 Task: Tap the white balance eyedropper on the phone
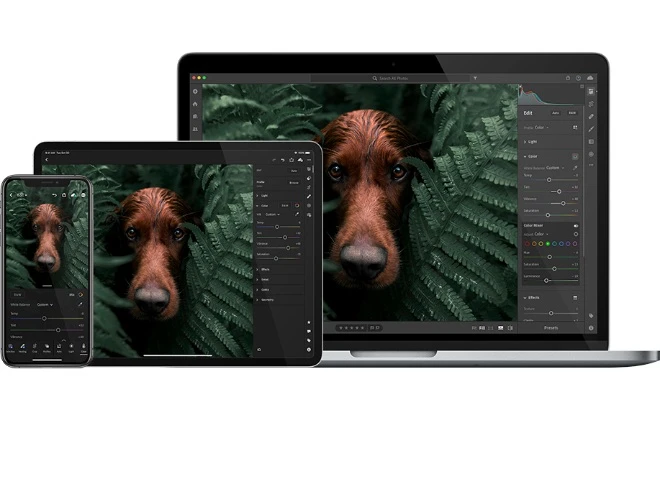click(80, 304)
